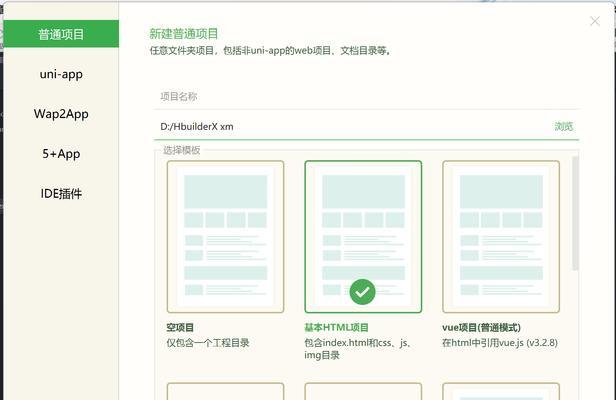
Task: Click the 项目名称 input field
Action: click(x=366, y=97)
